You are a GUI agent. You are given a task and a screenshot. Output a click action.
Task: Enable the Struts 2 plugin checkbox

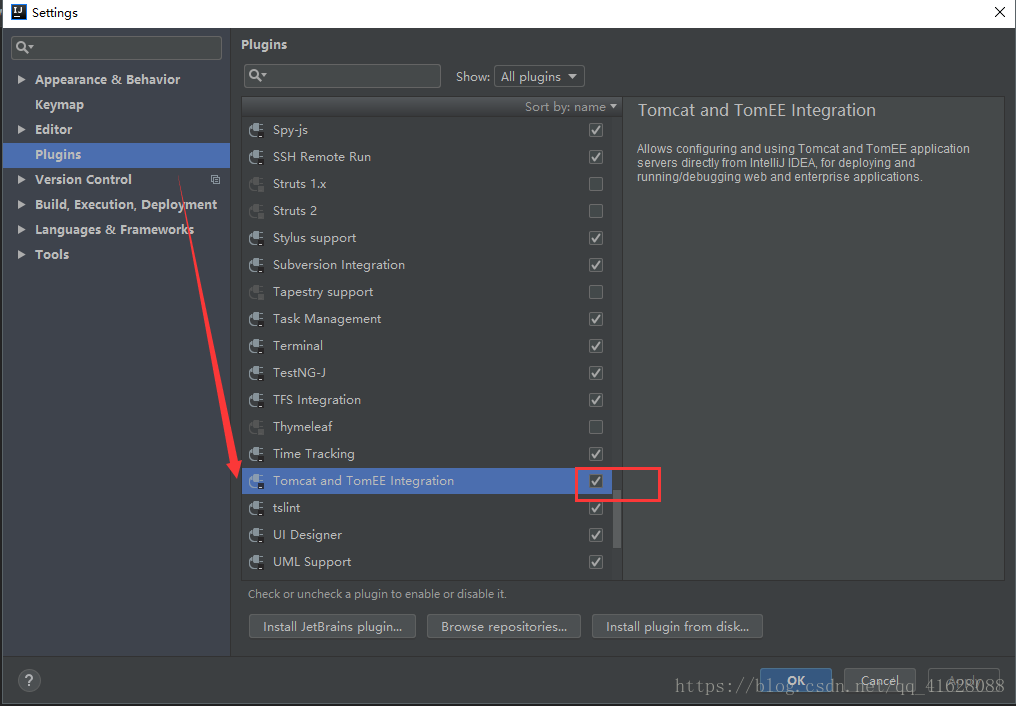[595, 211]
